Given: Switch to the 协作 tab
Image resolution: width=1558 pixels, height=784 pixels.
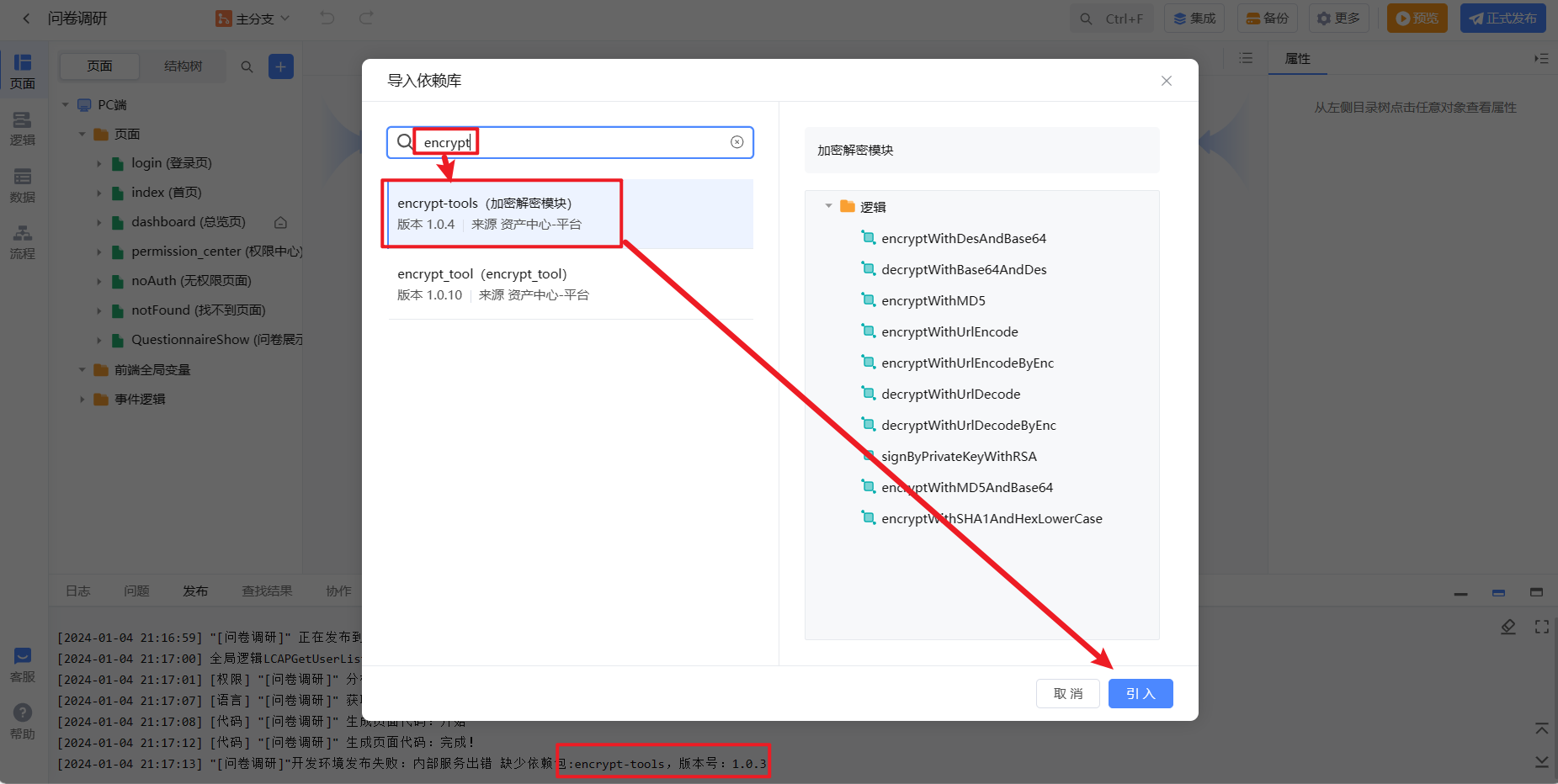Looking at the screenshot, I should tap(338, 591).
